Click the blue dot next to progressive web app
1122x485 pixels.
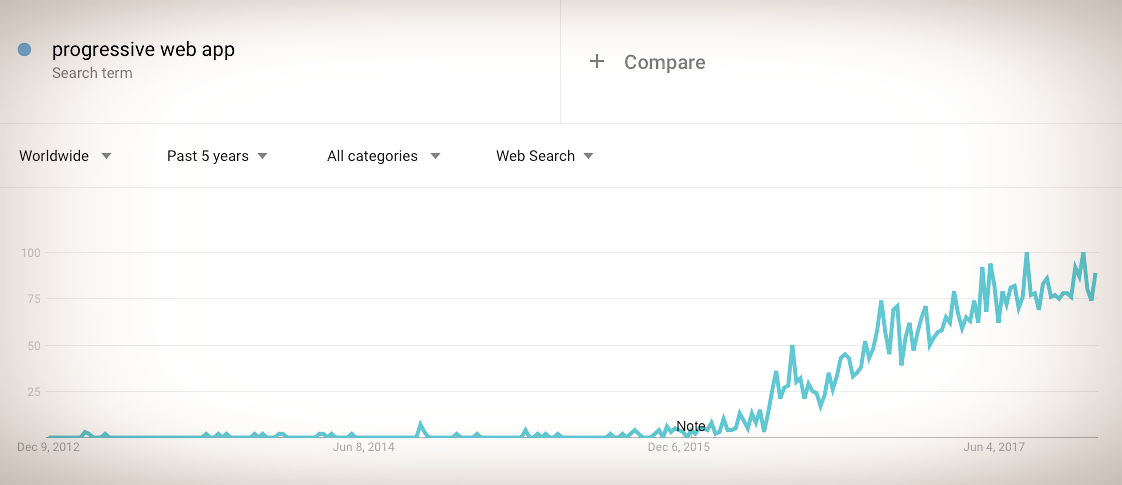(24, 49)
